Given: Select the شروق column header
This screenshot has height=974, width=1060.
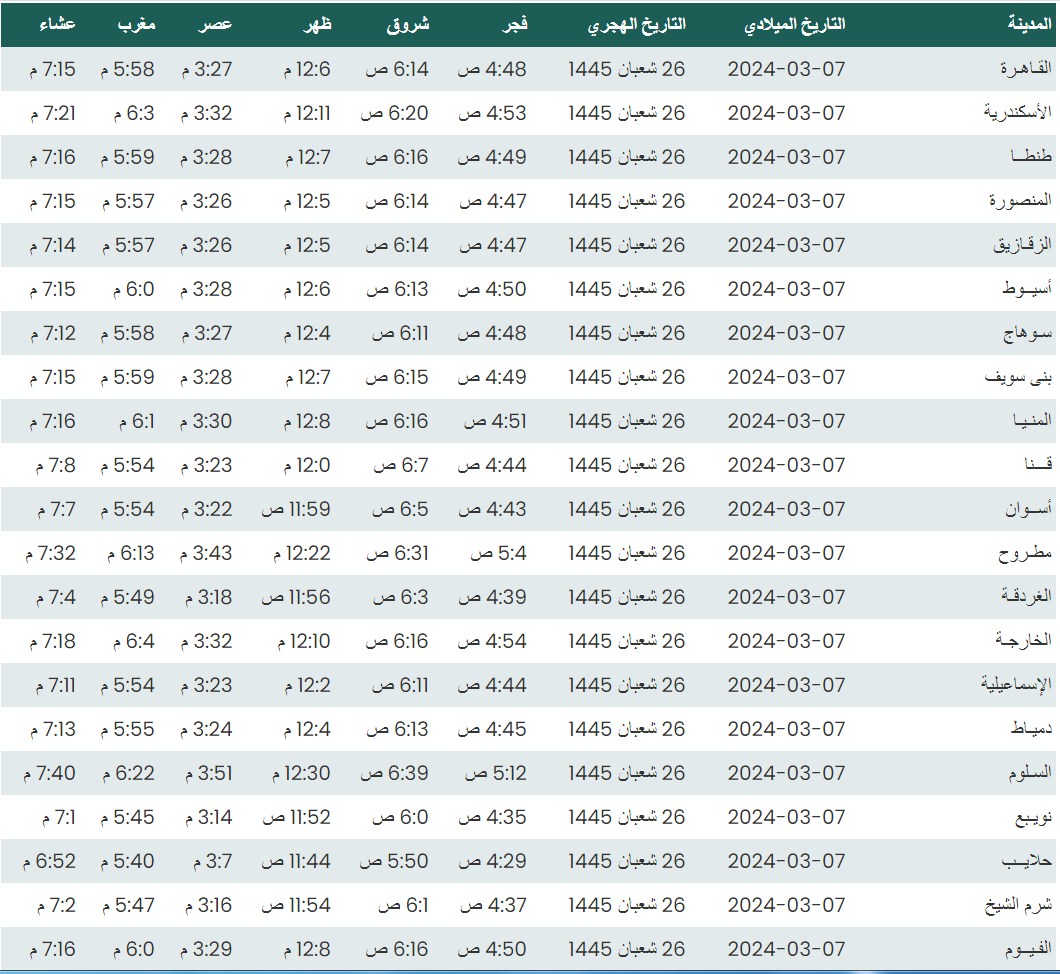Looking at the screenshot, I should 408,25.
